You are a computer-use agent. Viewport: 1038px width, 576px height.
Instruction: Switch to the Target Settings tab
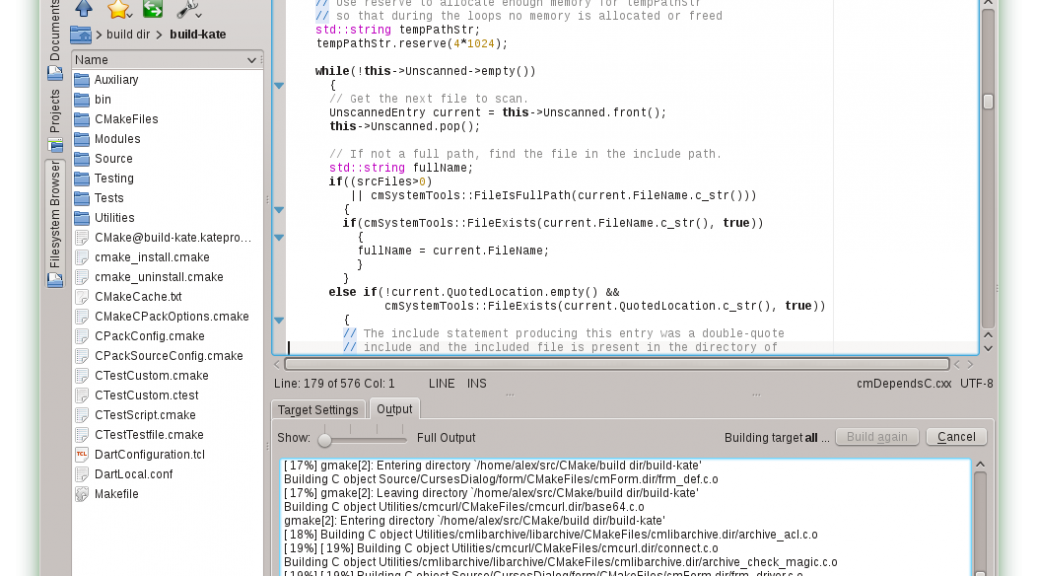318,410
